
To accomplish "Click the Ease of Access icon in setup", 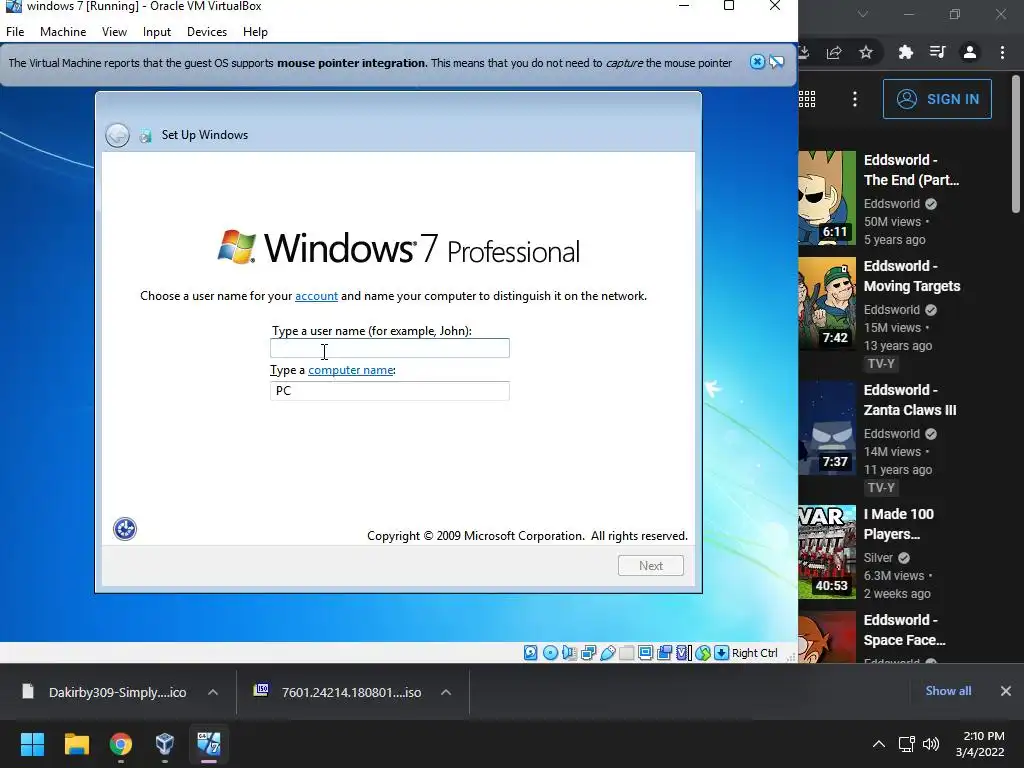I will [125, 529].
